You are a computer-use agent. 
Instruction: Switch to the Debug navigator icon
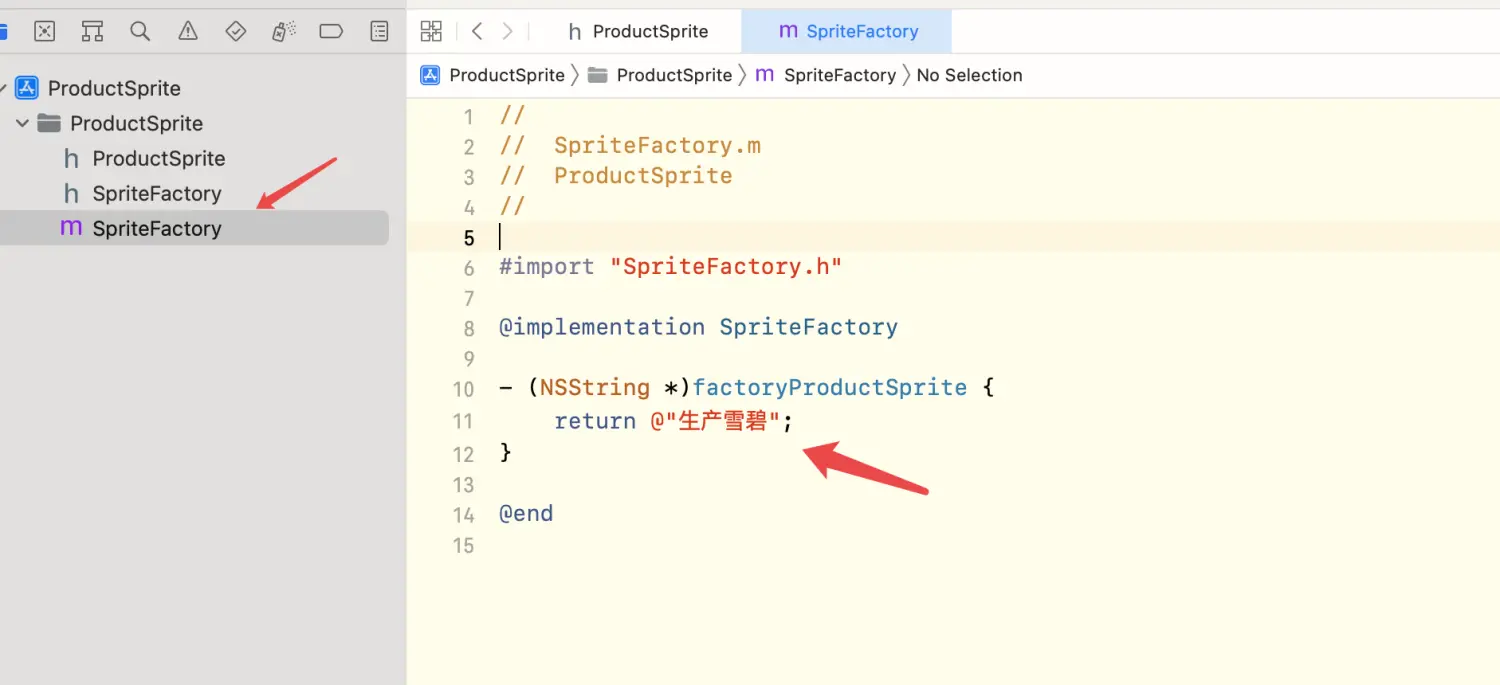[283, 32]
